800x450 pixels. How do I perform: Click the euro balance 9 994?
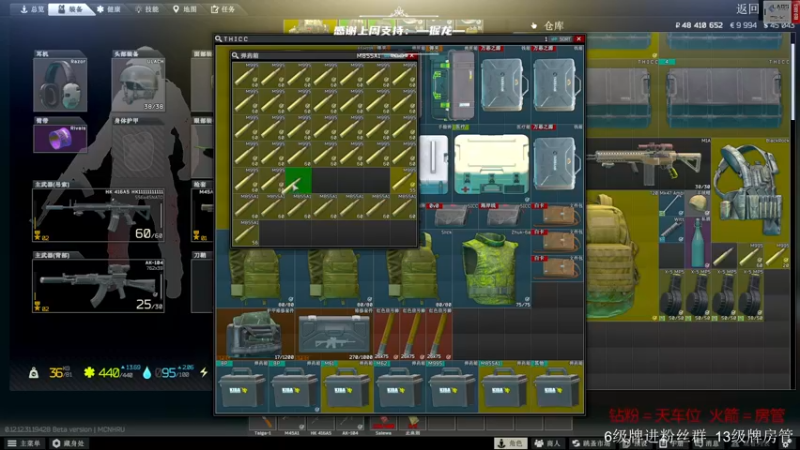point(743,25)
